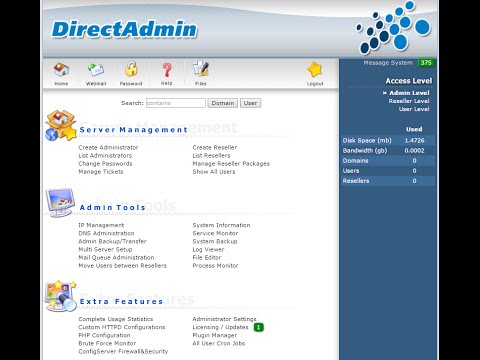Image resolution: width=480 pixels, height=360 pixels.
Task: Open Move Users between Resellers
Action: pos(122,266)
